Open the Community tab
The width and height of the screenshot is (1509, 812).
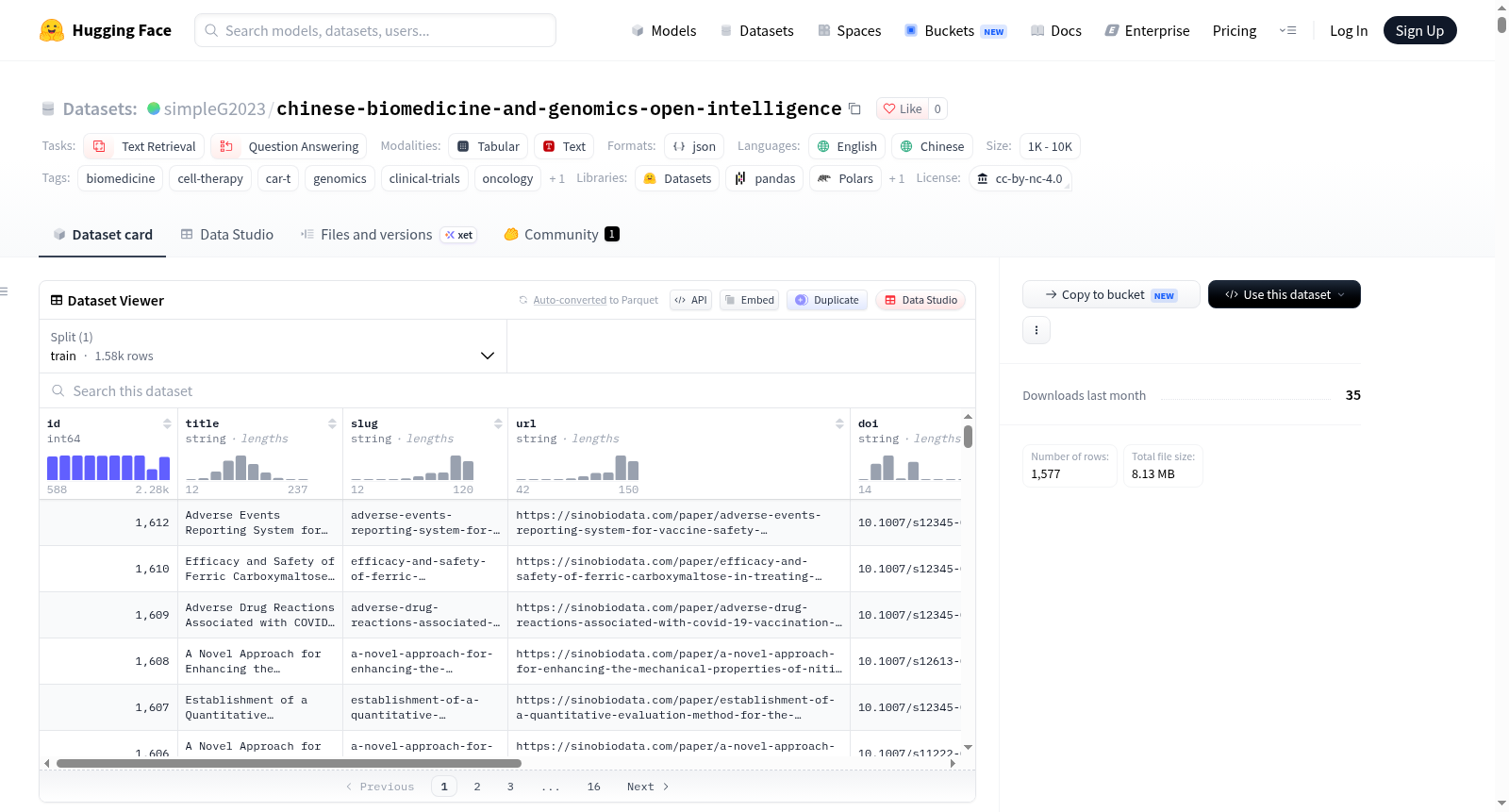[561, 235]
